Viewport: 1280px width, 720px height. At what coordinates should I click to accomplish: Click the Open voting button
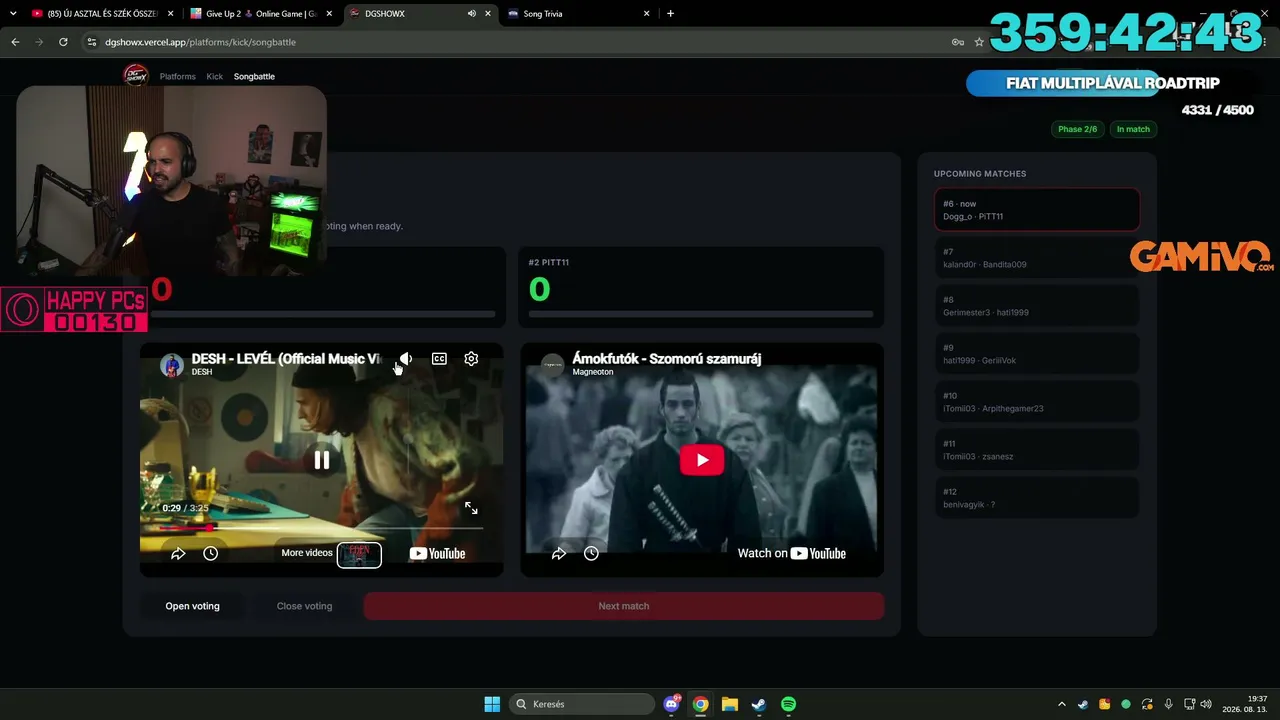pyautogui.click(x=193, y=606)
